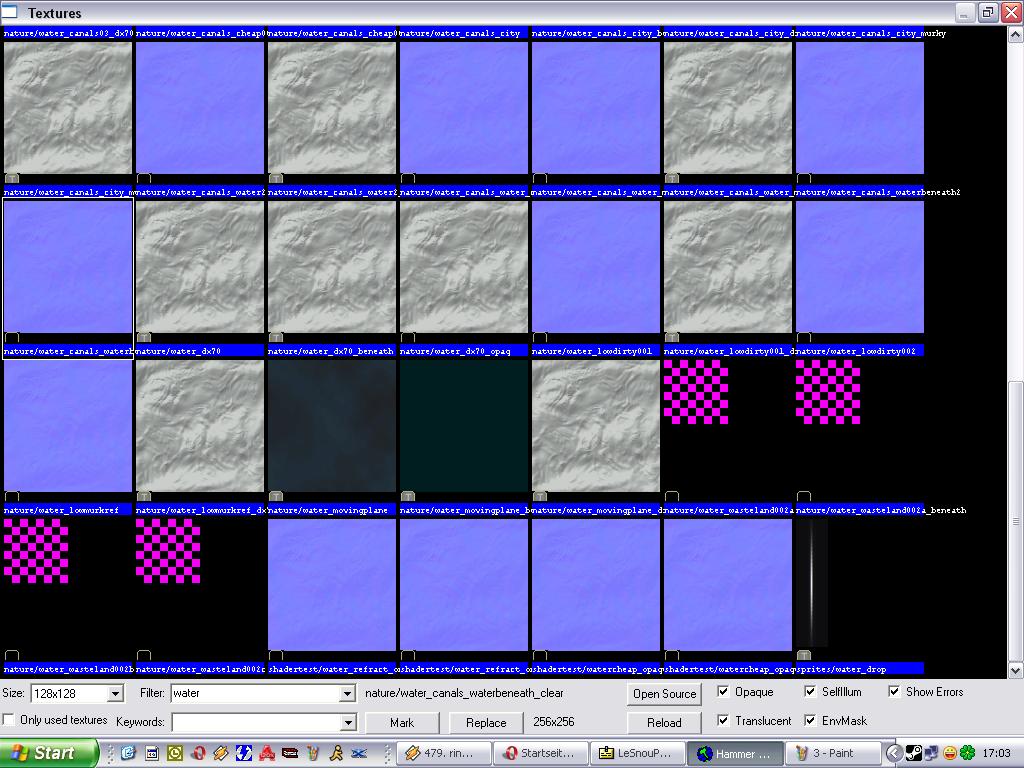Click the texture list scroll up arrow
Image resolution: width=1024 pixels, height=768 pixels.
1016,35
